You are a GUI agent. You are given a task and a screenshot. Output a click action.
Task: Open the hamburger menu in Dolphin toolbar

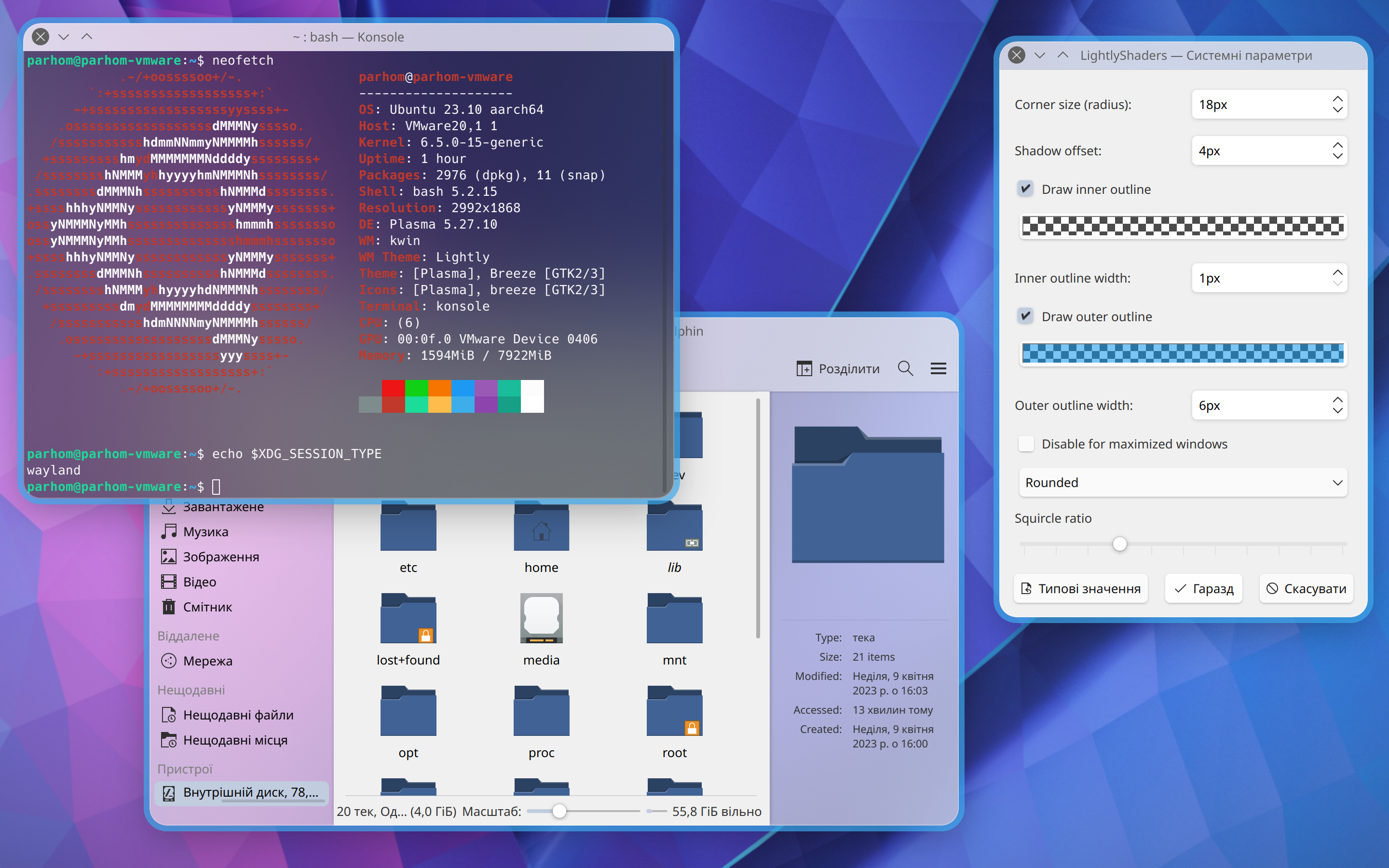(x=939, y=368)
